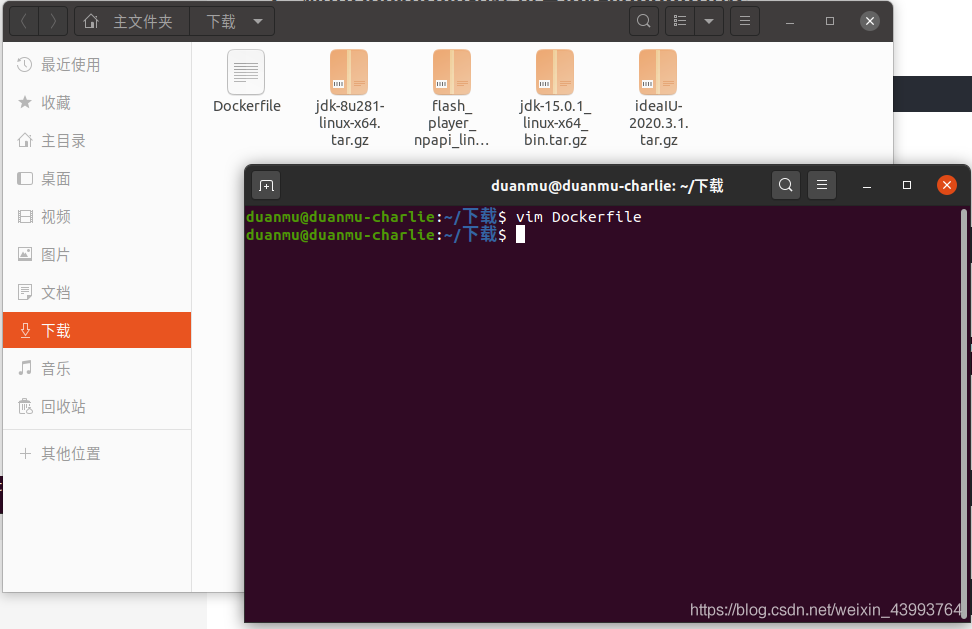Click the terminal cursor prompt line

(385, 234)
